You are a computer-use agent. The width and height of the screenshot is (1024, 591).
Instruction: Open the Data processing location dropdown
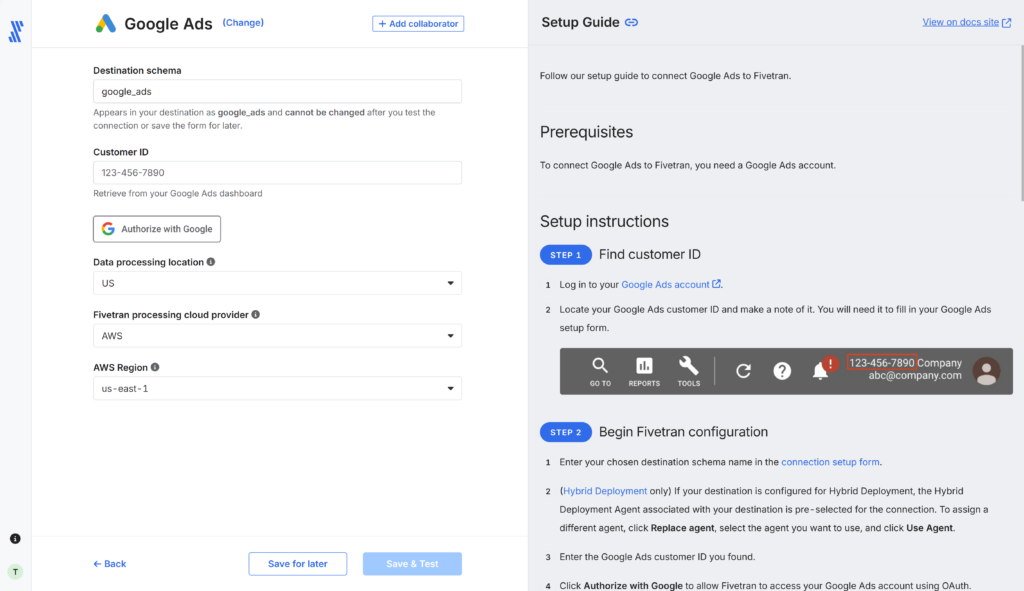pyautogui.click(x=278, y=283)
